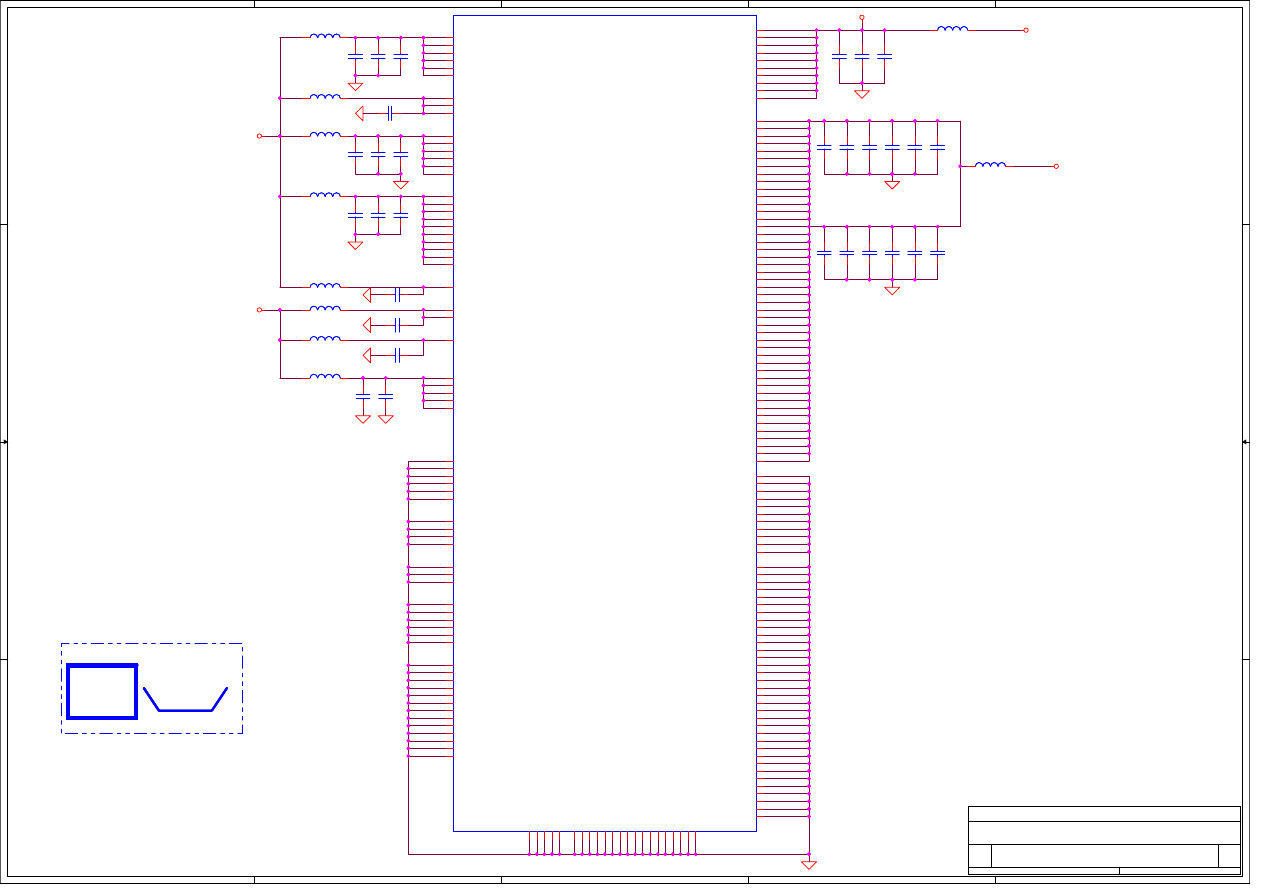Click the title block in the bottom-right corner
This screenshot has height=893, width=1263.
[x=1104, y=840]
